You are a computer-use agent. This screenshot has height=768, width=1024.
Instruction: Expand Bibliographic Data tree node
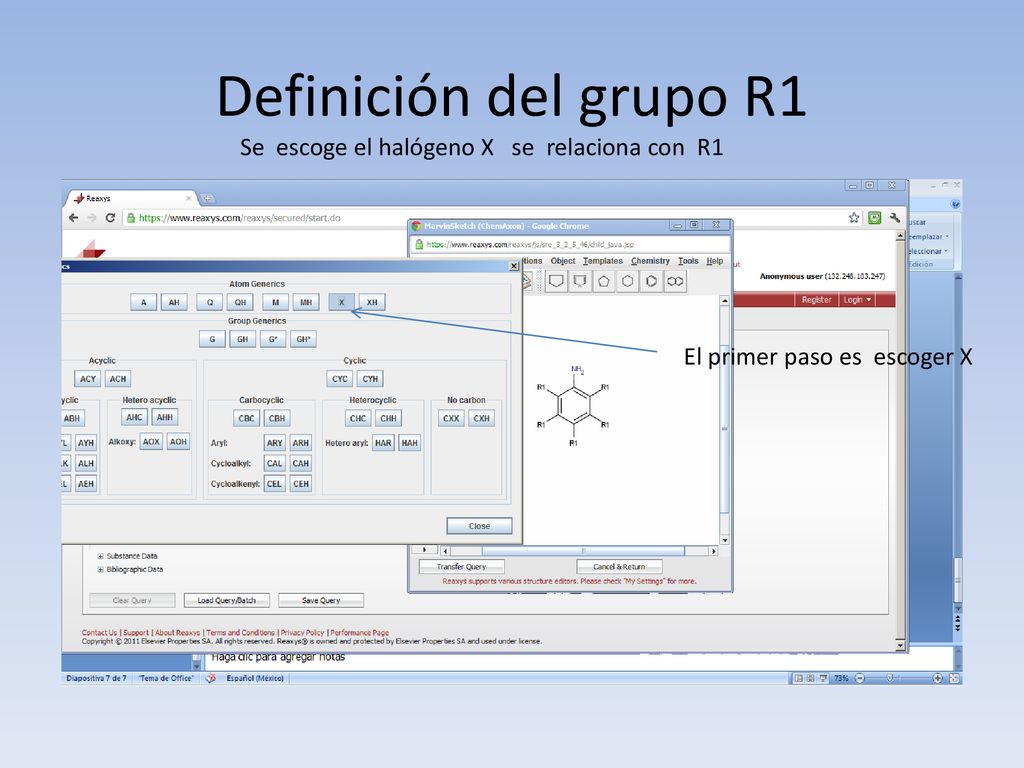tap(101, 569)
